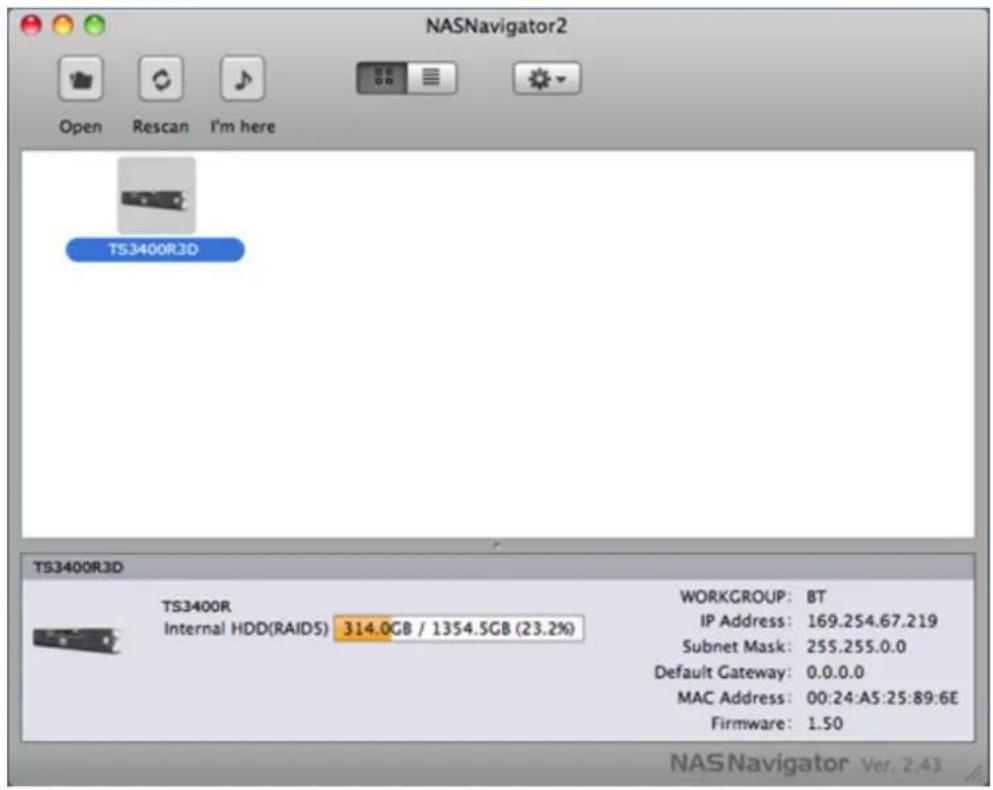Image resolution: width=993 pixels, height=790 pixels.
Task: Click the Rescan label under toolbar
Action: click(x=161, y=127)
